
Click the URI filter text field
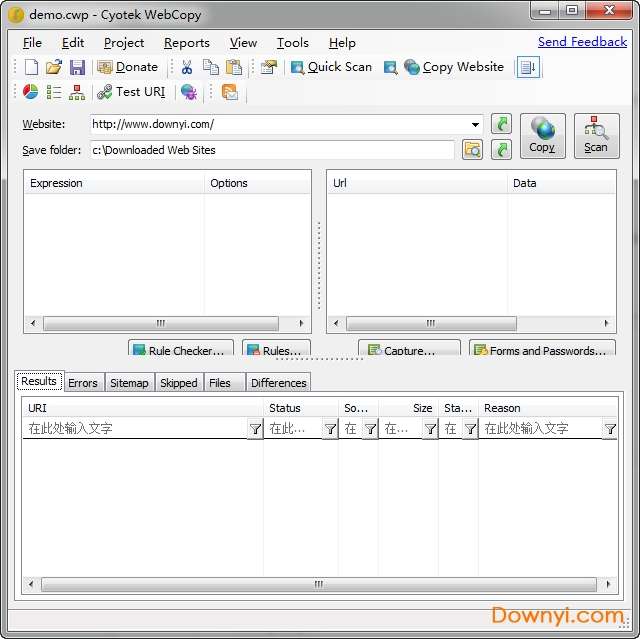coord(135,428)
